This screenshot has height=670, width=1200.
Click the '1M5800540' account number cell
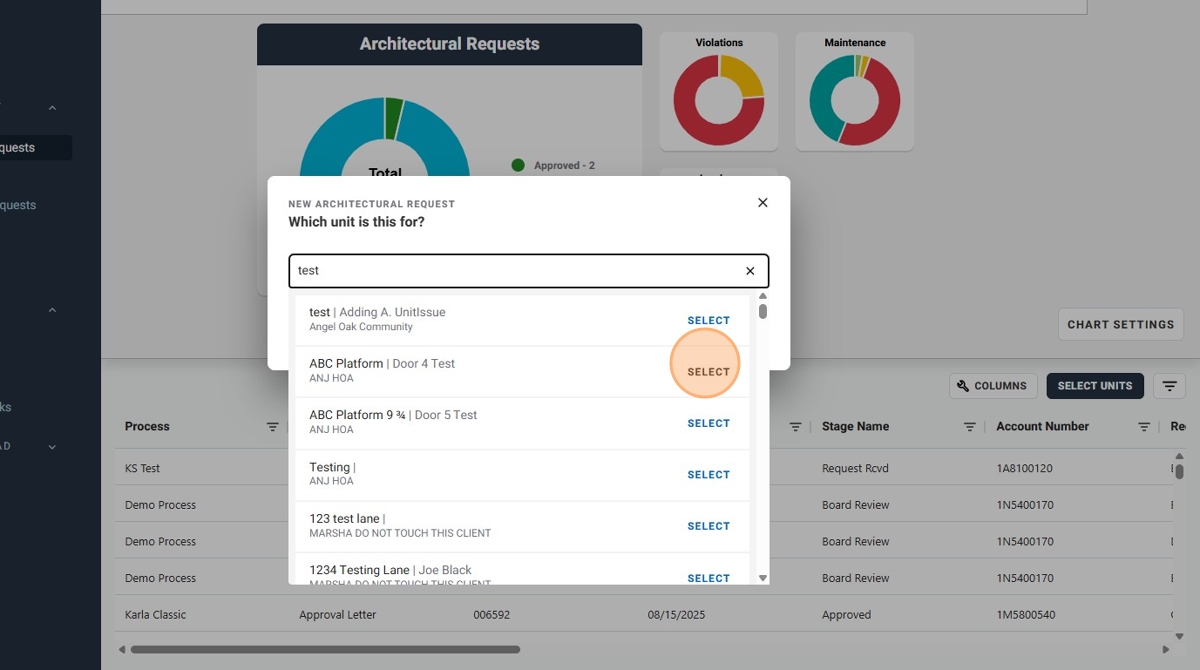coord(1025,615)
